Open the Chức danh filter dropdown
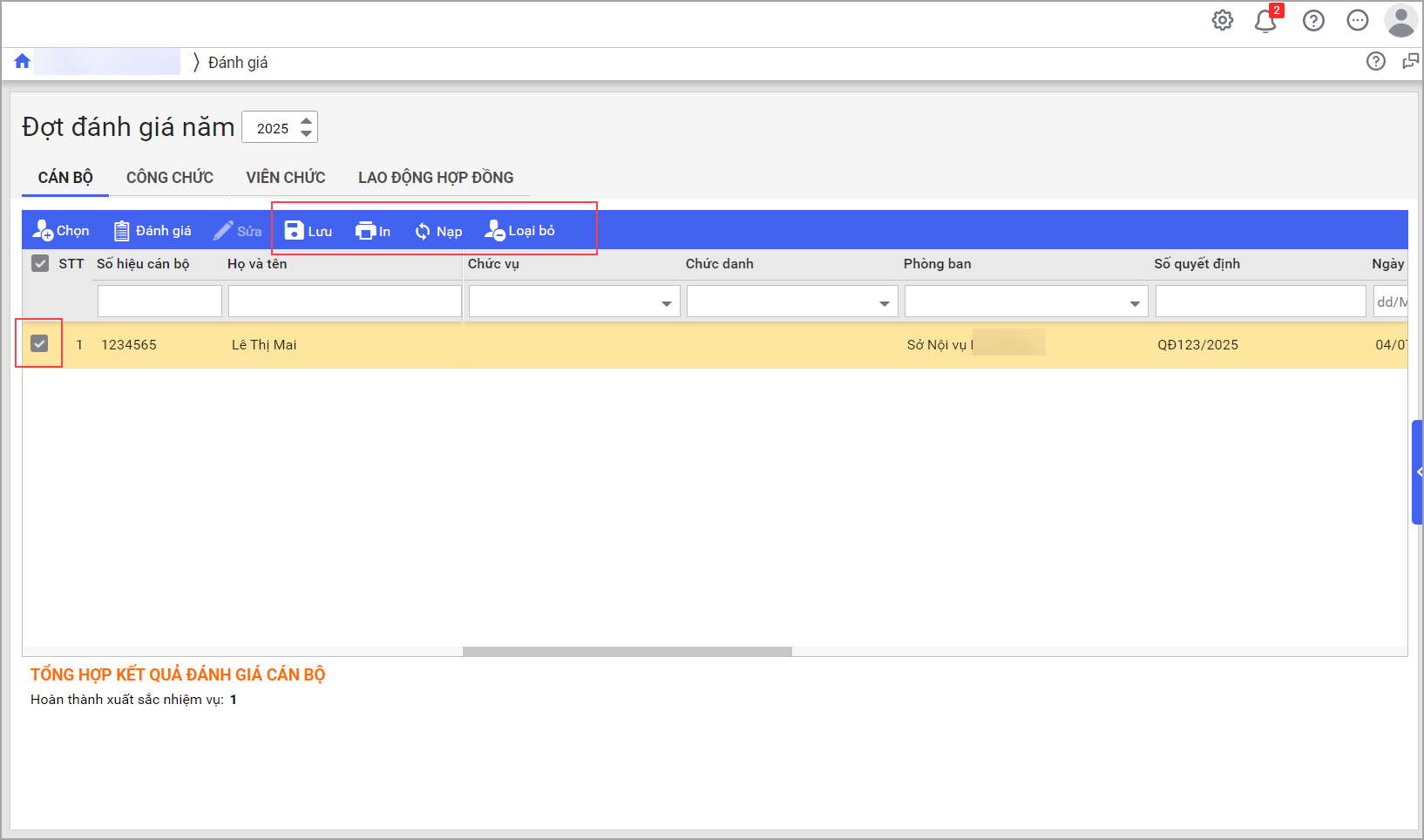Screen dimensions: 1424x840 coord(884,303)
